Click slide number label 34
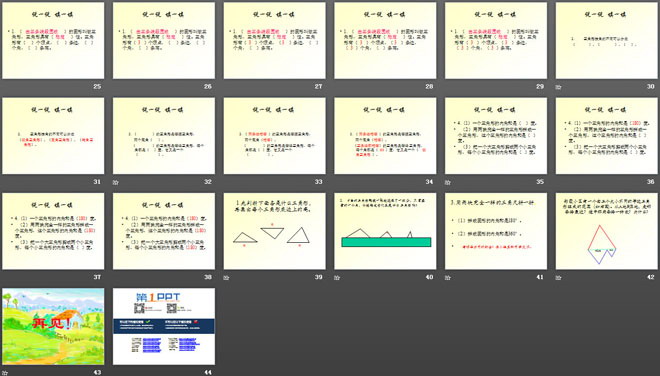 (429, 182)
